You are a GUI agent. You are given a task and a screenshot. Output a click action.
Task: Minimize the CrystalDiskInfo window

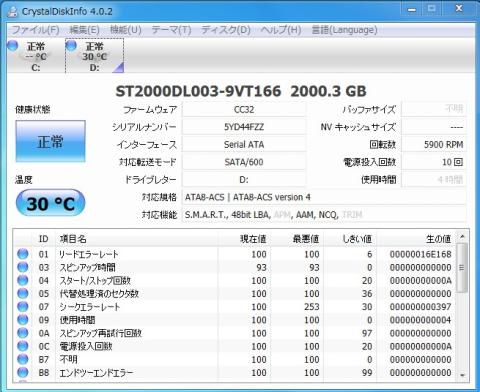[412, 10]
